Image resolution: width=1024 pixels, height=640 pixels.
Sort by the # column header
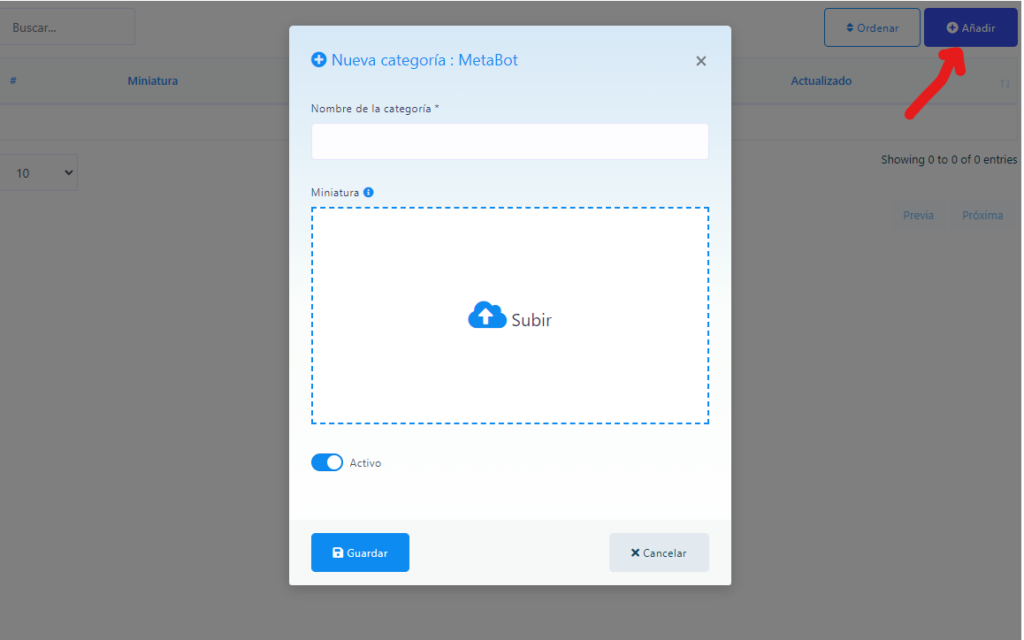[x=13, y=80]
